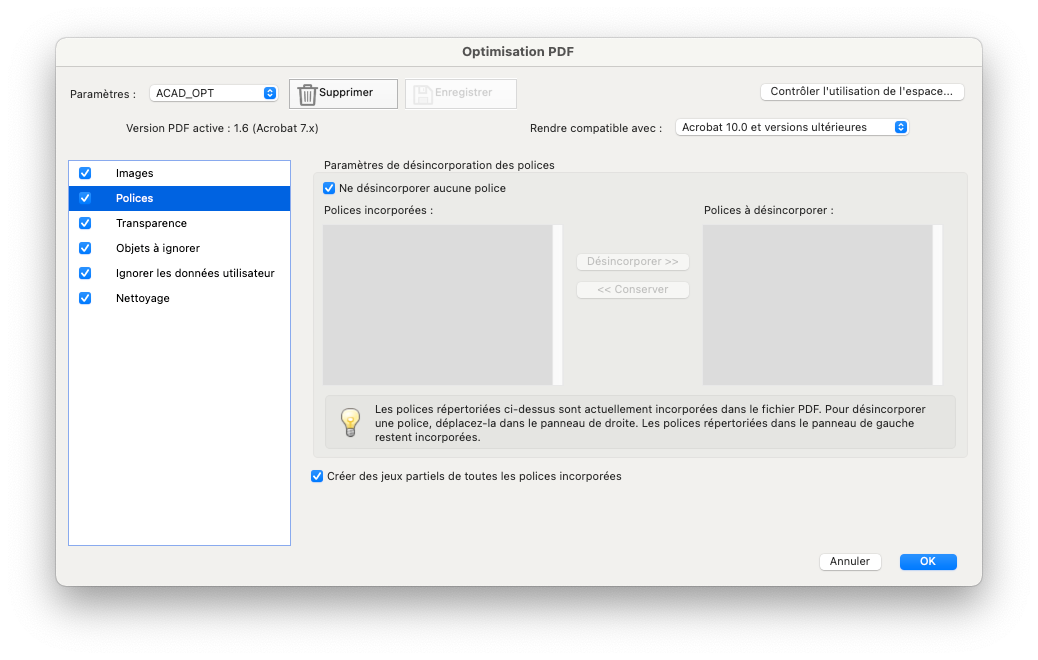Open Rendre compatible avec dropdown
This screenshot has width=1038, height=660.
792,127
